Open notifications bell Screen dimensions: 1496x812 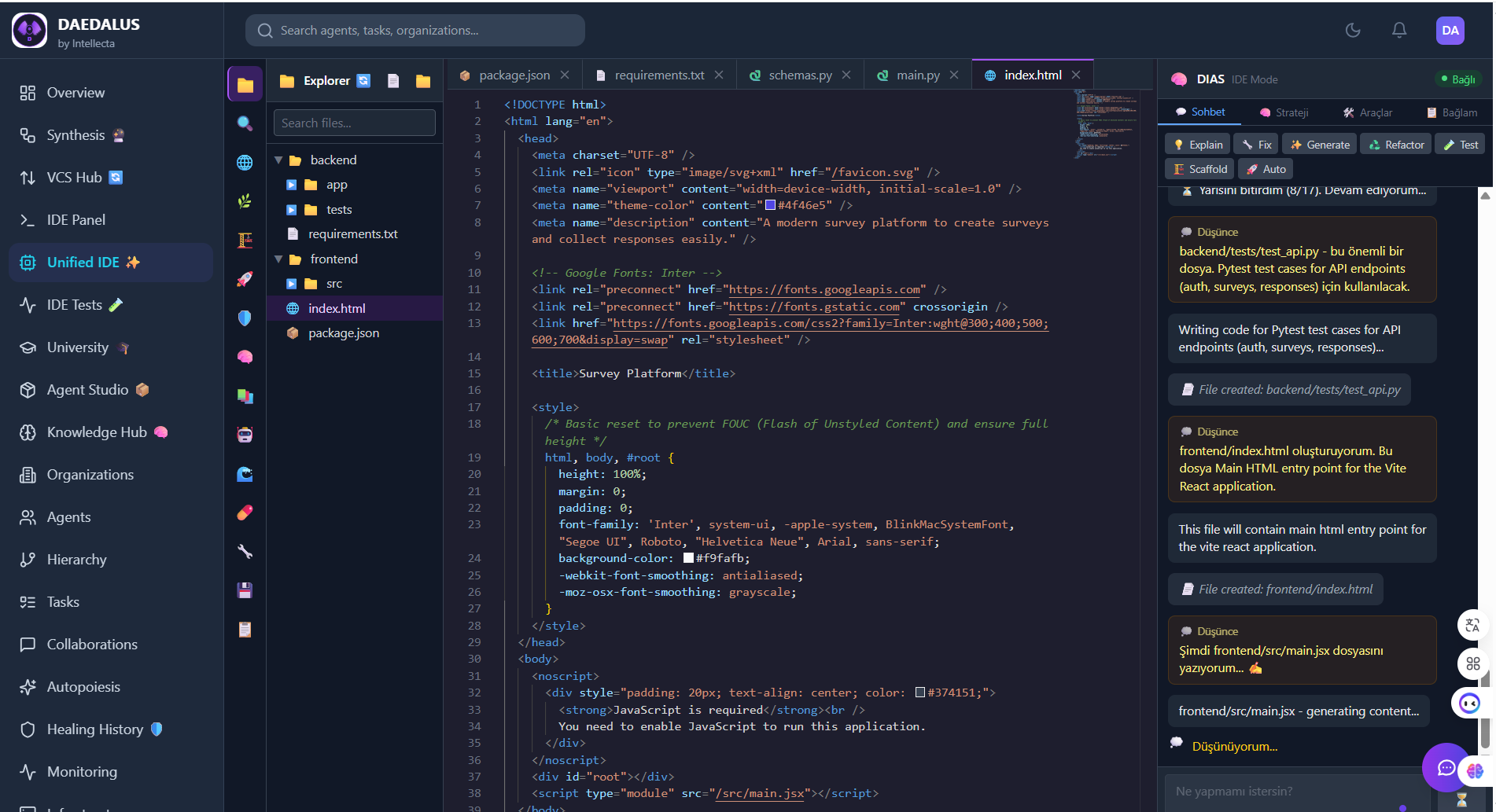[x=1399, y=31]
